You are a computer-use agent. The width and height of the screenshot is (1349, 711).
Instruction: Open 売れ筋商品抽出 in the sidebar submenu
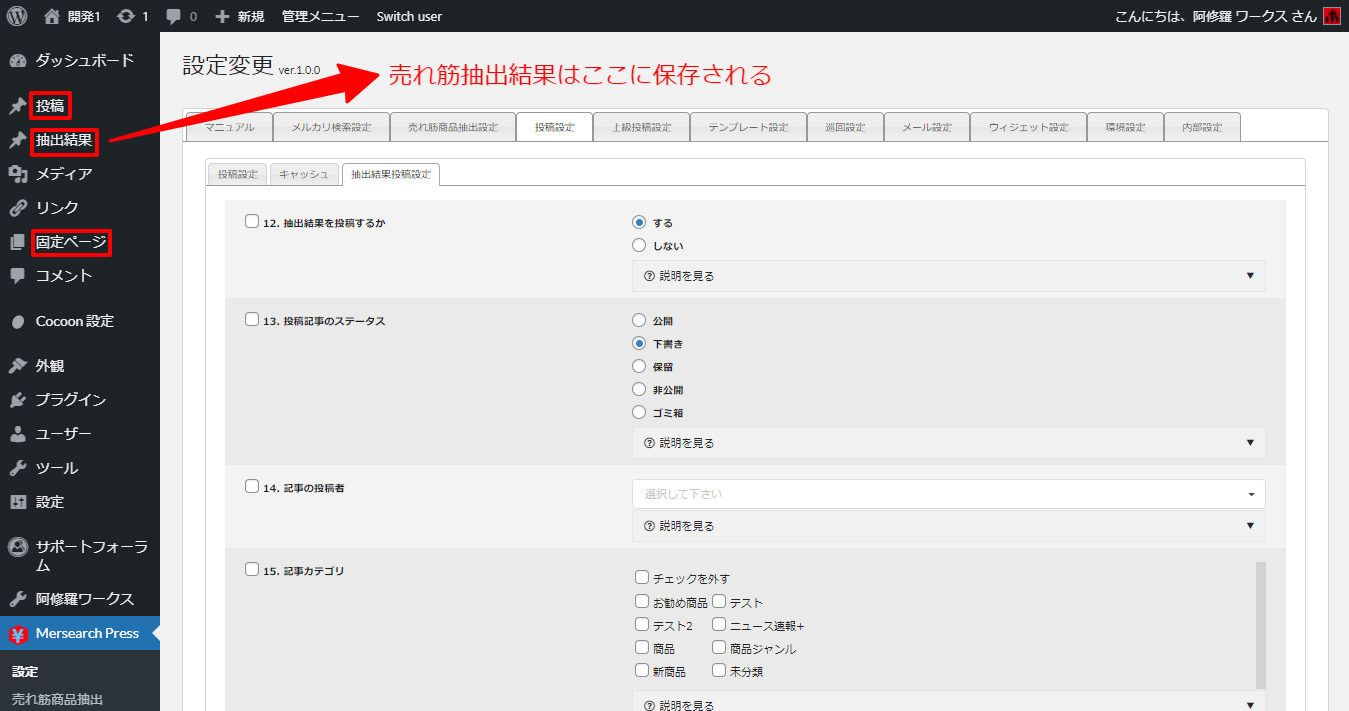(57, 699)
